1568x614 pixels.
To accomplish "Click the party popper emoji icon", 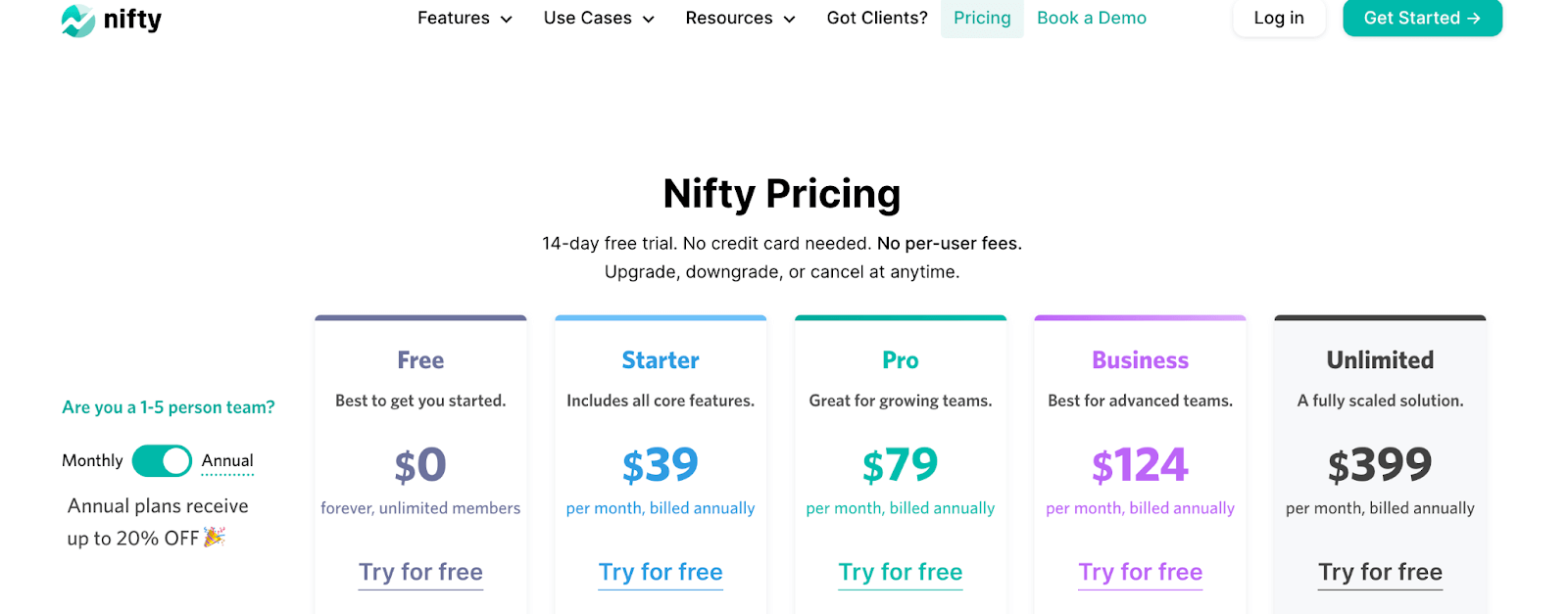I will click(215, 537).
